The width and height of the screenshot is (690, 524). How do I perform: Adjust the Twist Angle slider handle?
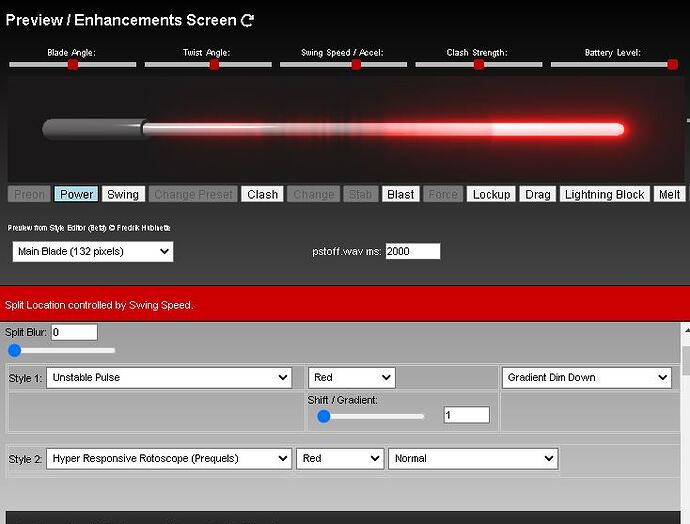(214, 65)
